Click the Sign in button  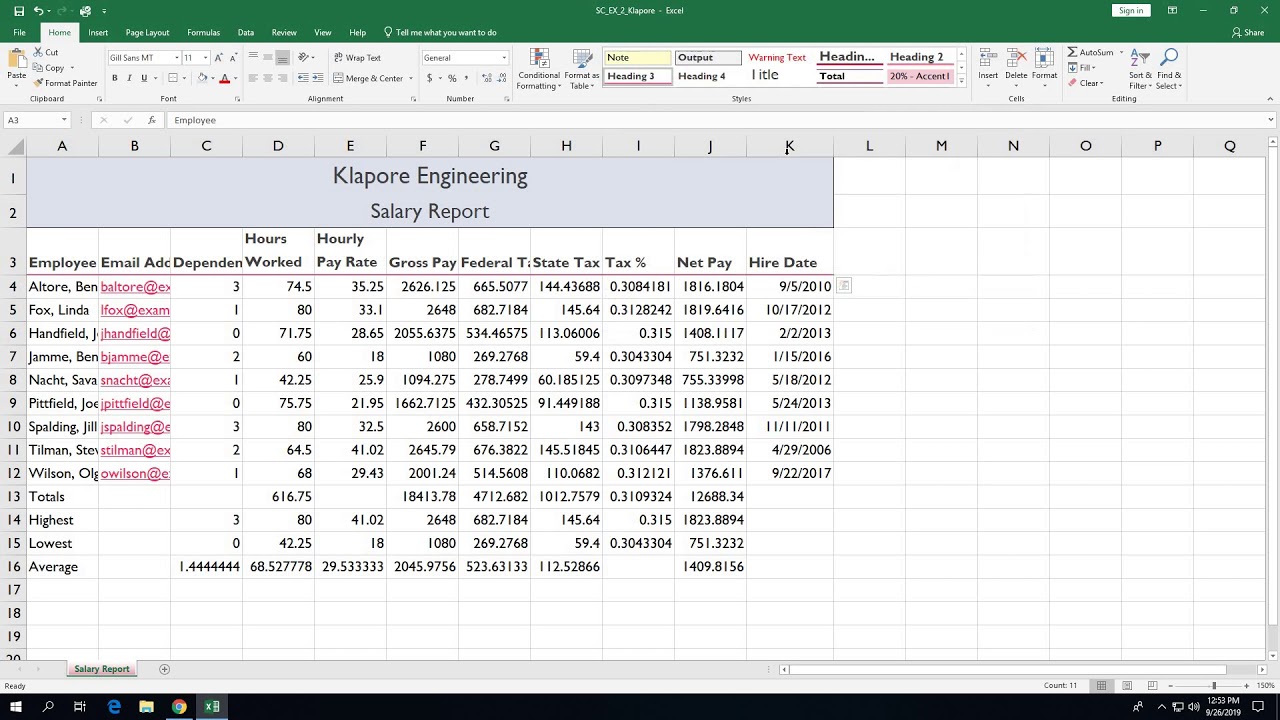click(x=1131, y=10)
